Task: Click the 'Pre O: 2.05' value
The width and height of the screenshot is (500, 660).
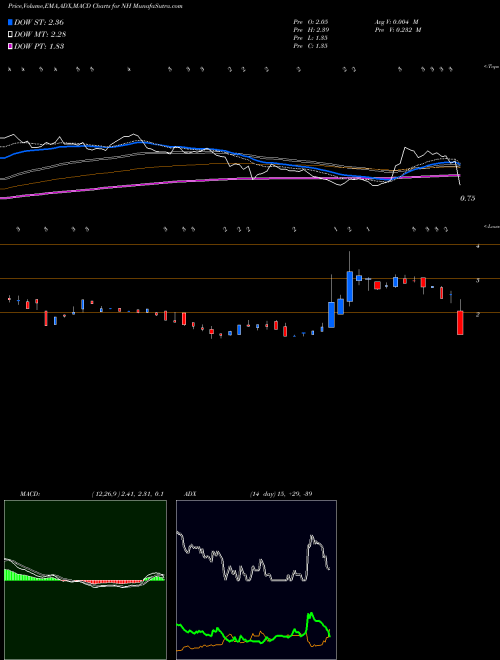Action: coord(311,22)
